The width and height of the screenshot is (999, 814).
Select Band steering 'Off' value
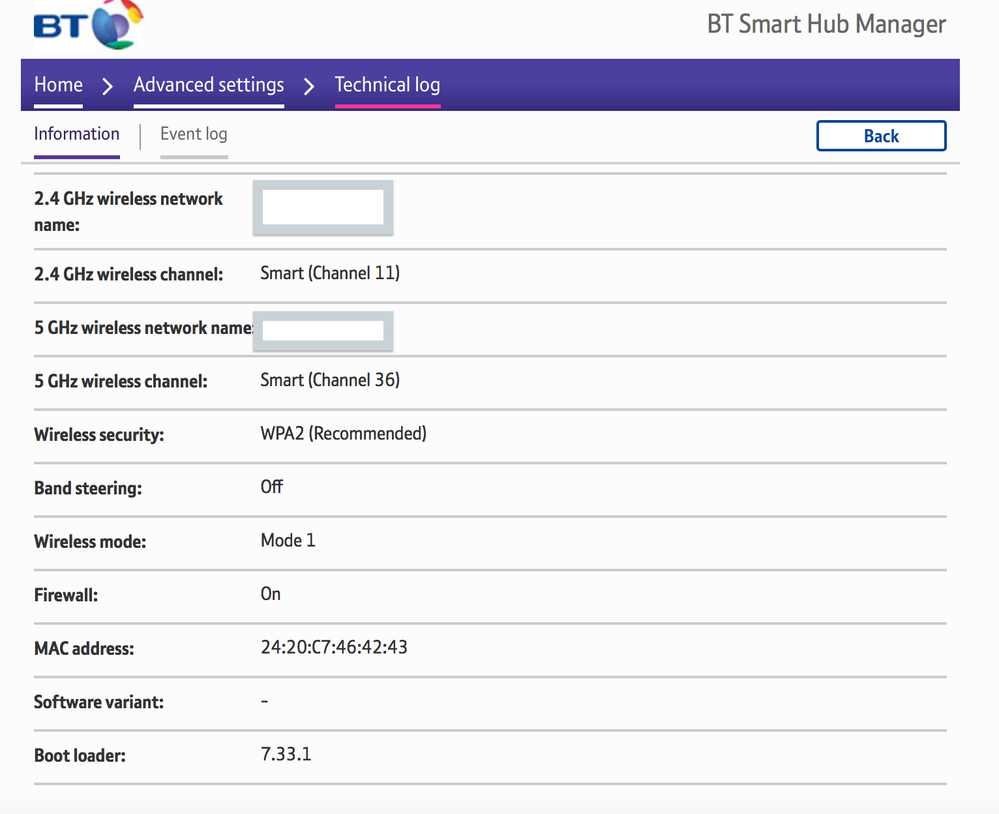click(x=271, y=487)
